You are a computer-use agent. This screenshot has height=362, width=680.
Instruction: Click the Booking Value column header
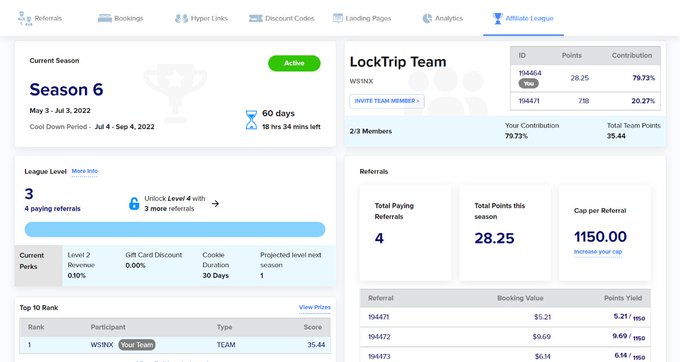(x=520, y=298)
